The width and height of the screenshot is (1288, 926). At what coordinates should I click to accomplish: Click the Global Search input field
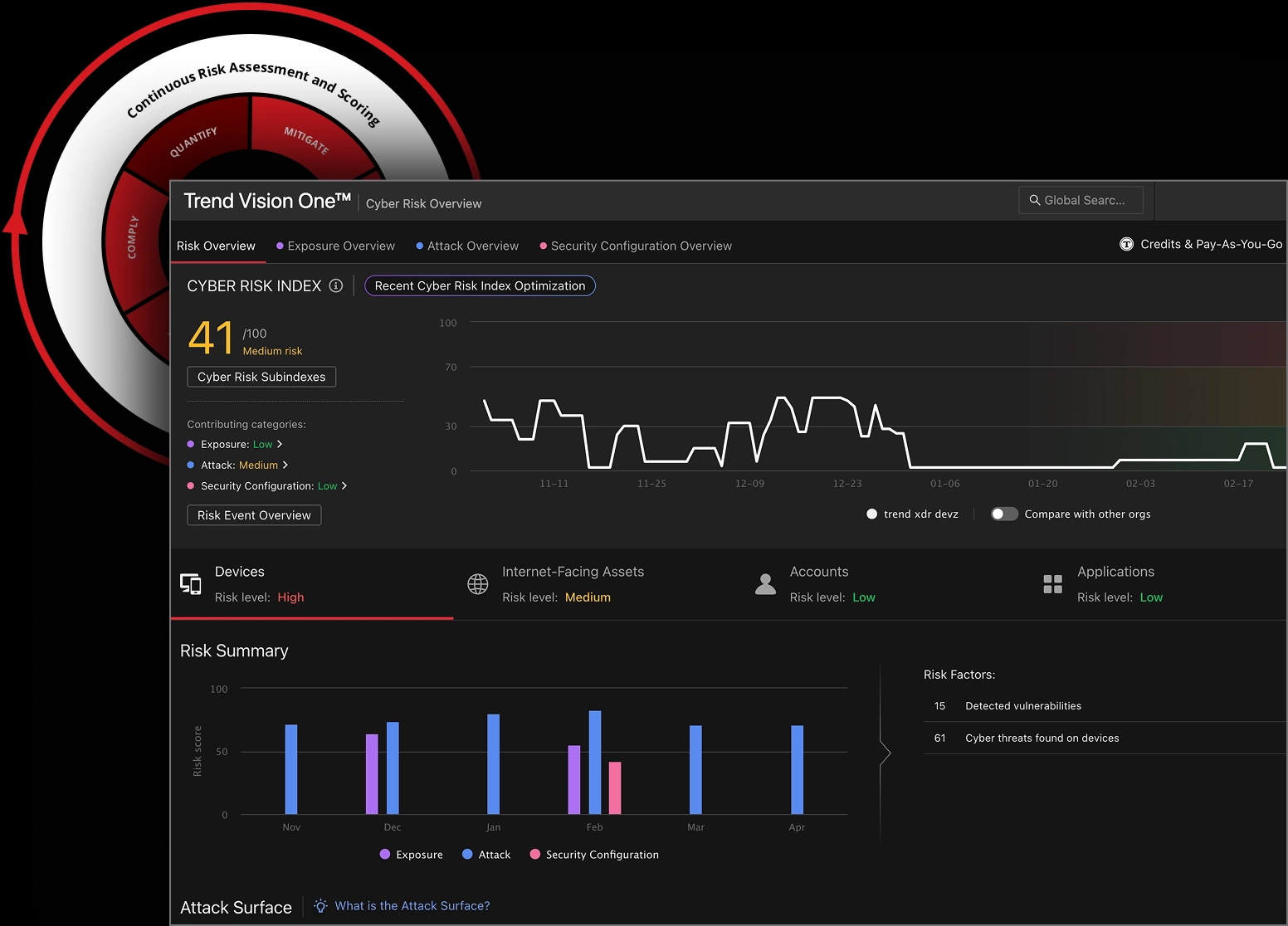point(1081,200)
